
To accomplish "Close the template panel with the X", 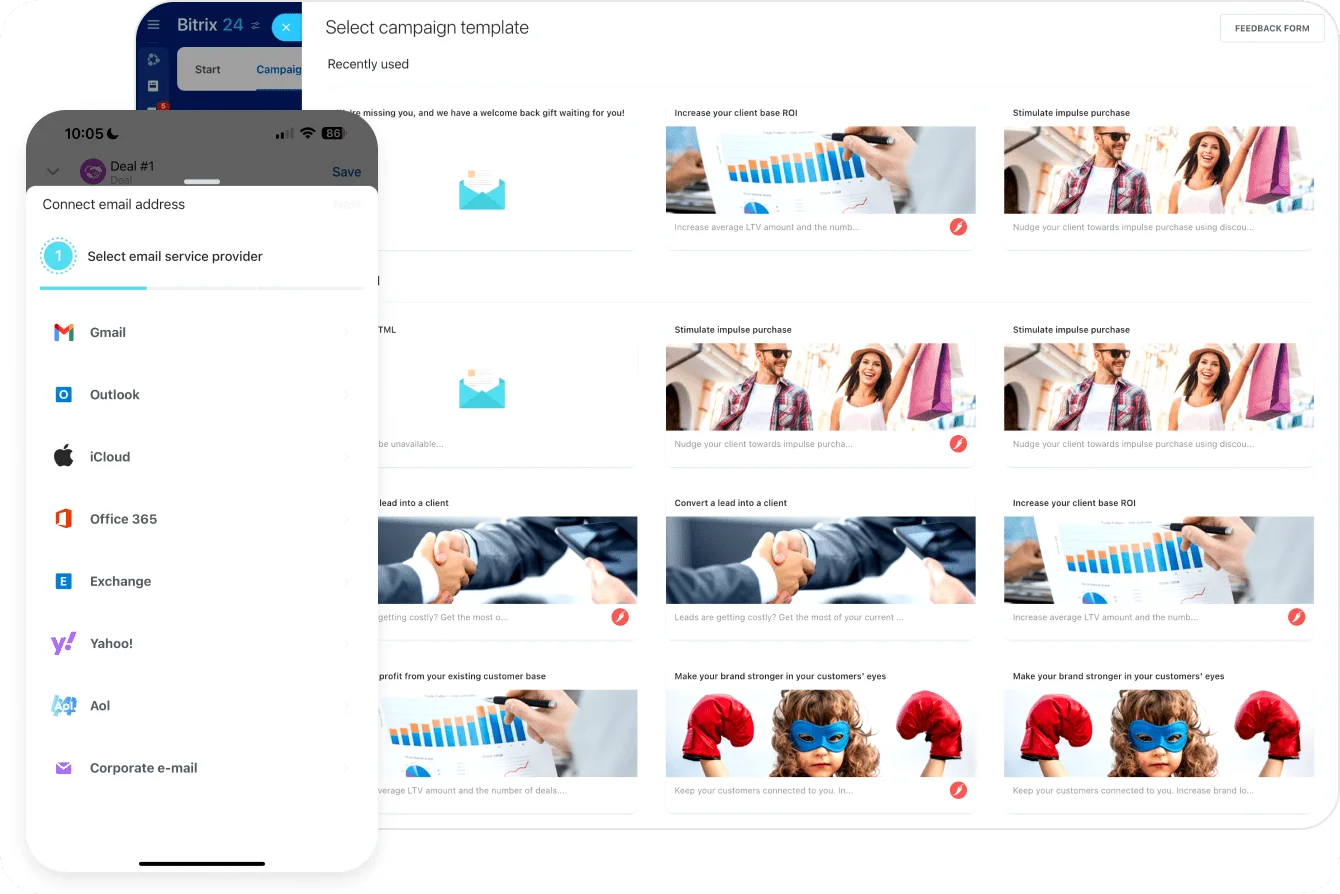I will pyautogui.click(x=286, y=27).
